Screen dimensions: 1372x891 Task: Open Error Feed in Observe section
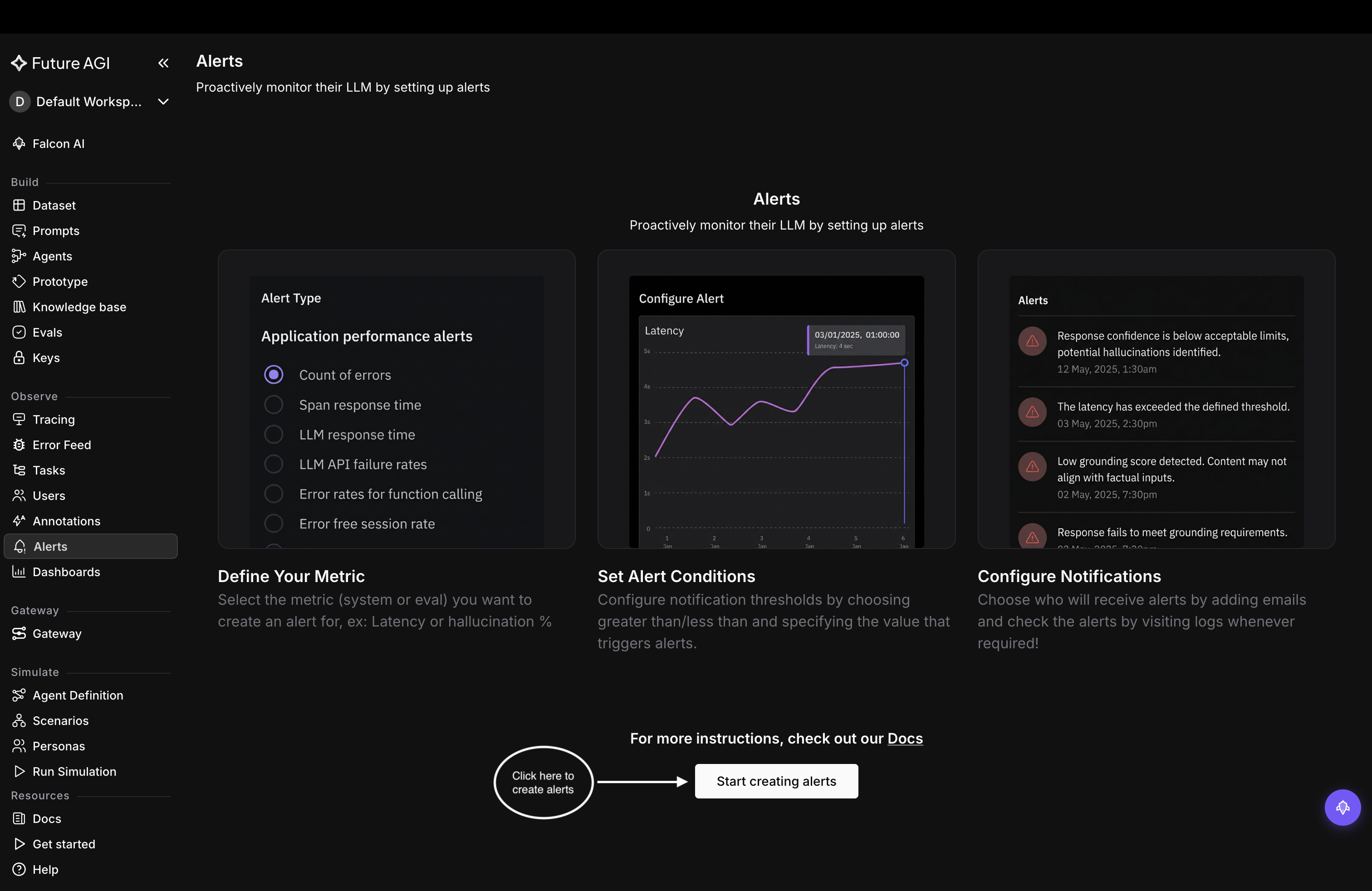pos(90,444)
